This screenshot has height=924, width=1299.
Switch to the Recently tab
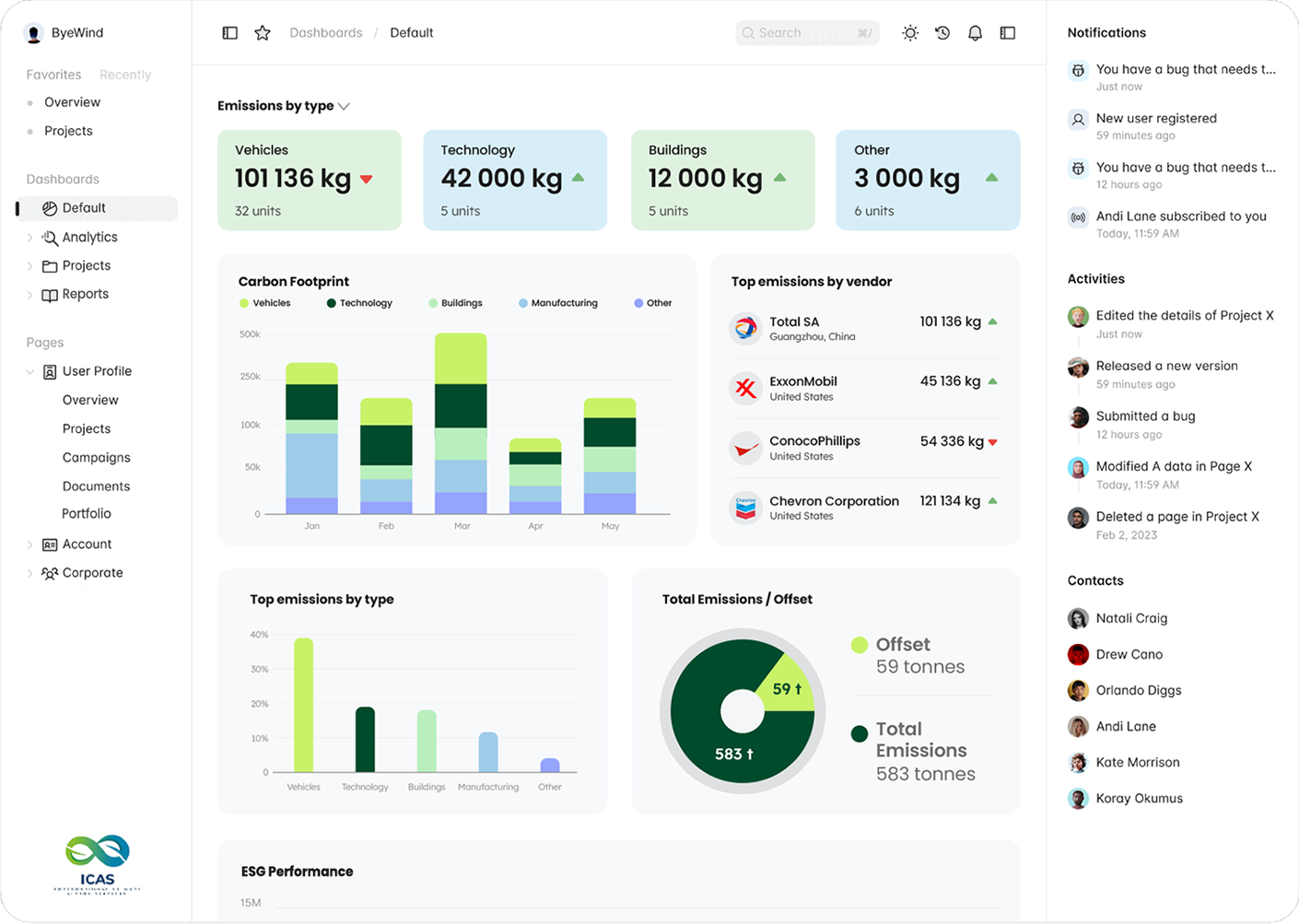125,75
